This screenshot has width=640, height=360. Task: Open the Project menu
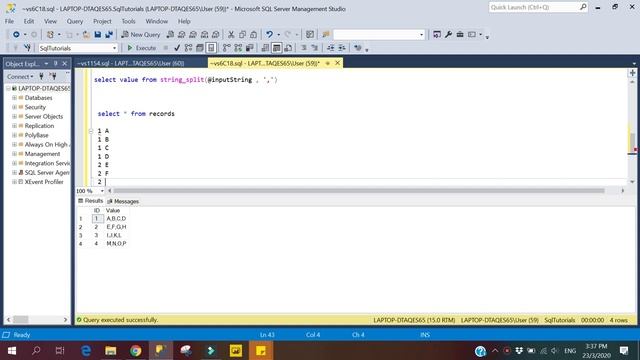tap(102, 21)
